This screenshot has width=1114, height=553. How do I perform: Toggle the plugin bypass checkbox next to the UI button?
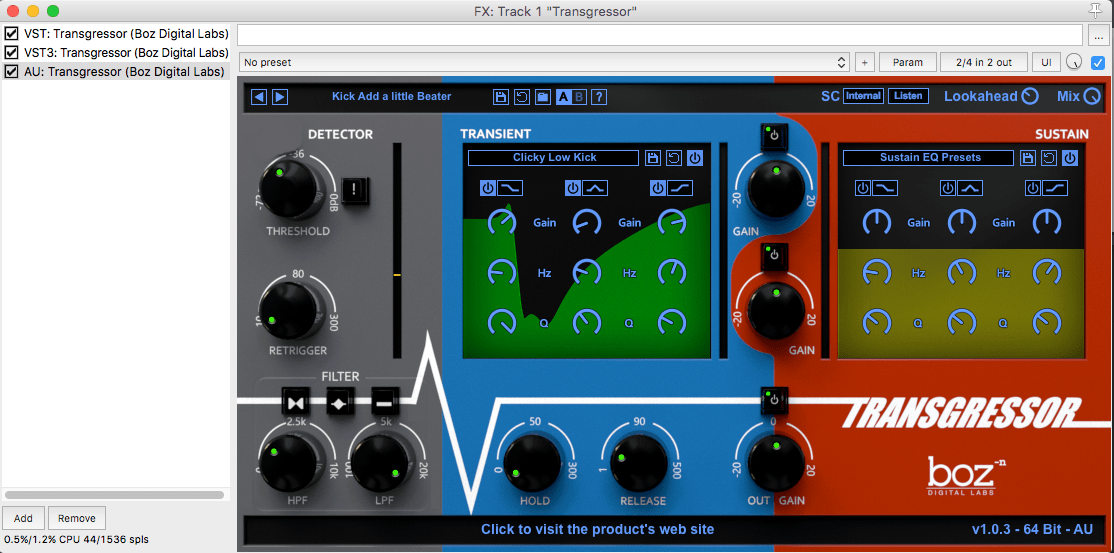pyautogui.click(x=1098, y=63)
